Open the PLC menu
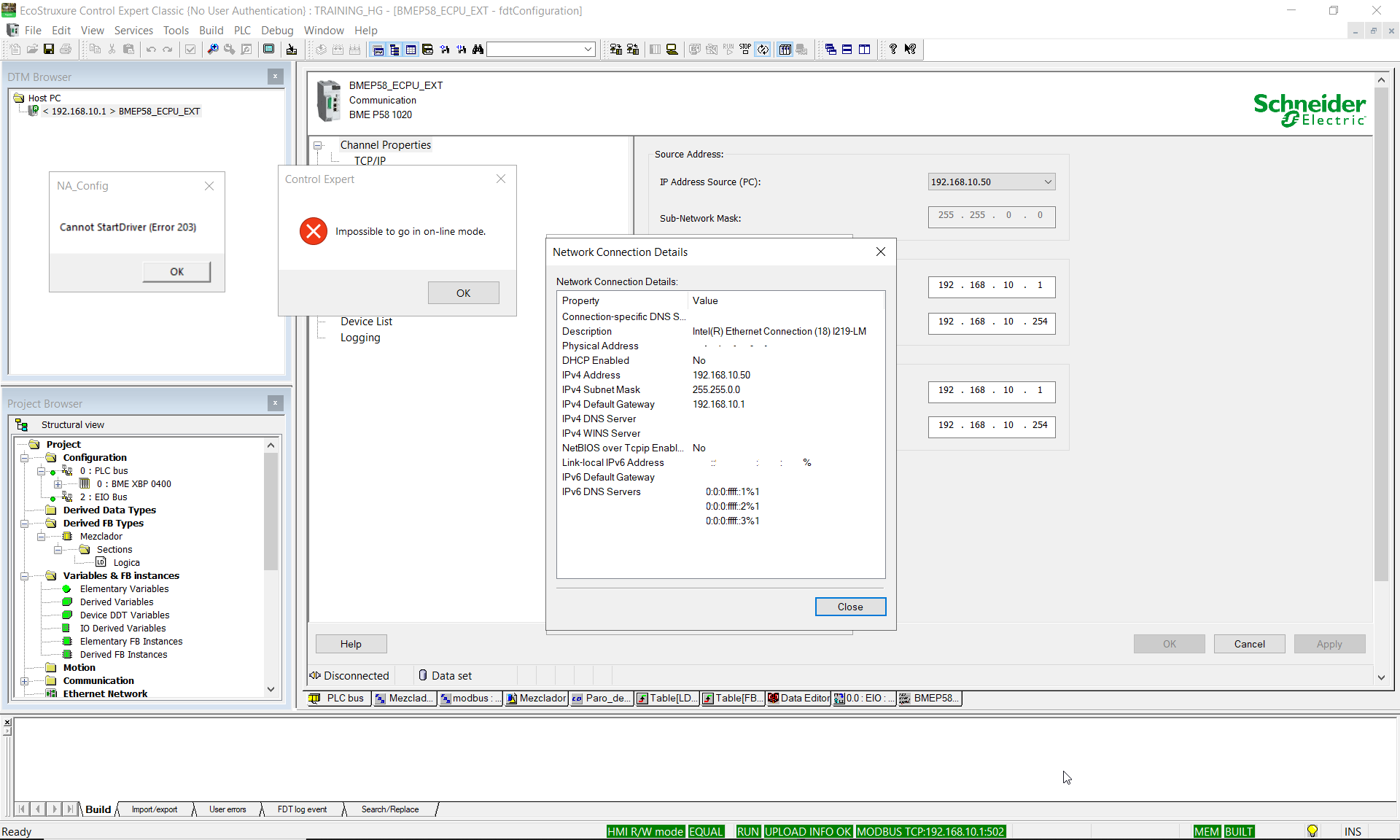Image resolution: width=1400 pixels, height=840 pixels. click(242, 30)
